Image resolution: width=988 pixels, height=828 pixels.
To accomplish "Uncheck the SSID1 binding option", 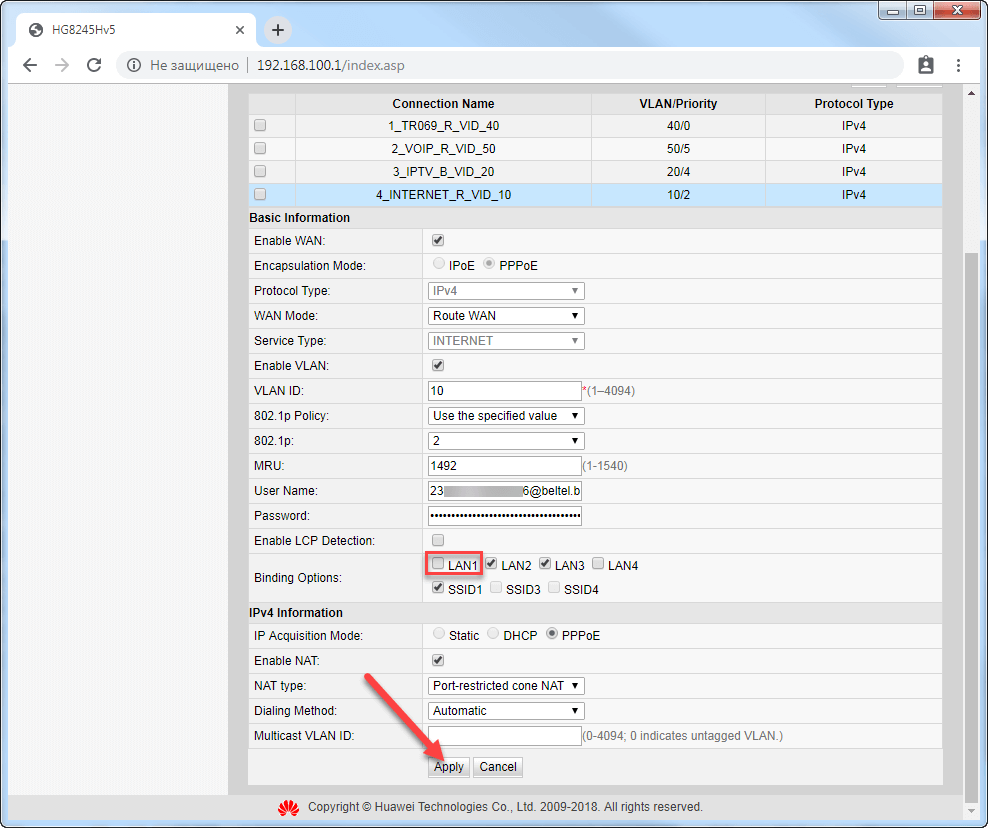I will point(438,589).
